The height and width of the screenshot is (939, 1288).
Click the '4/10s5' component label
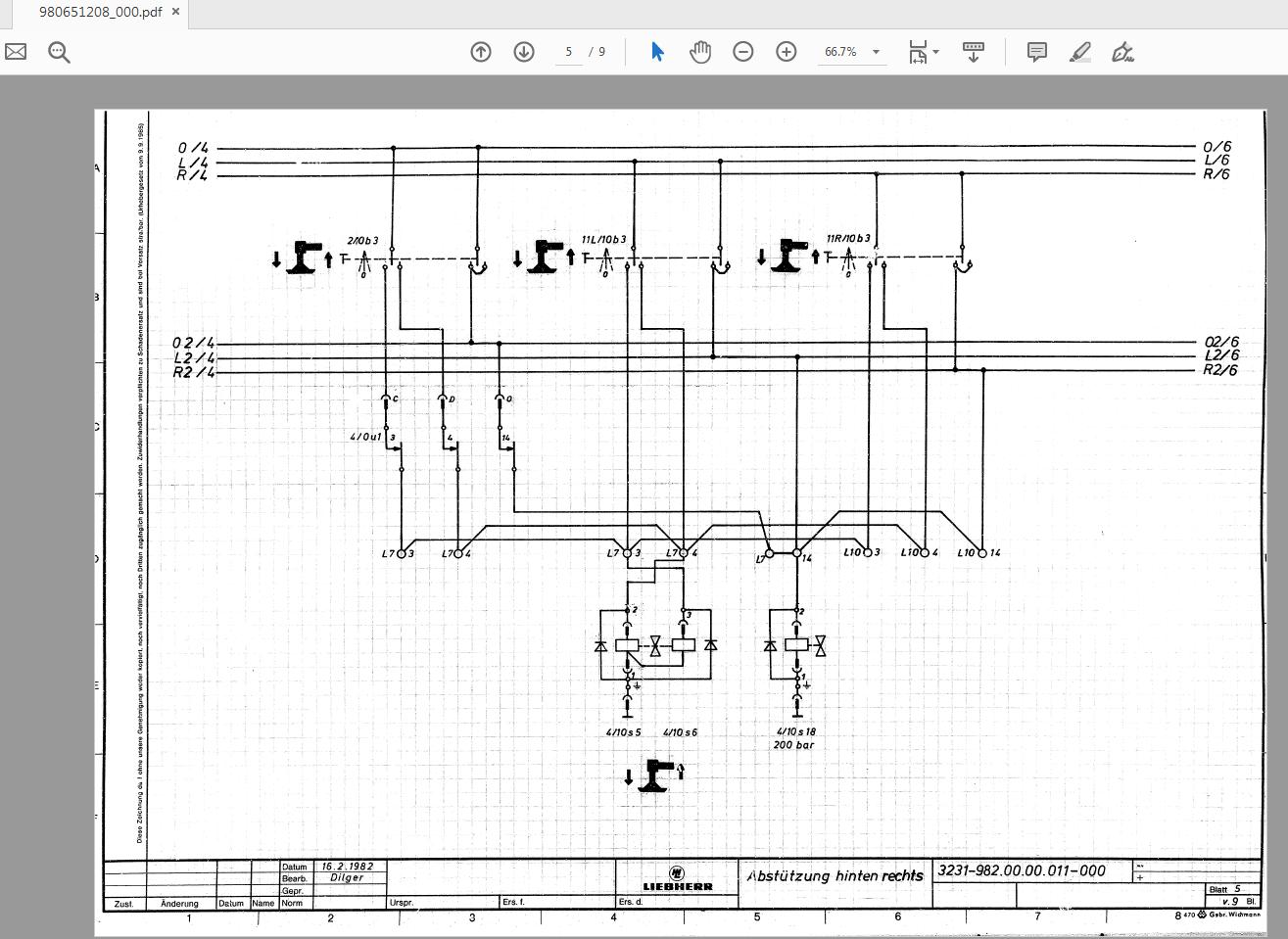click(624, 732)
